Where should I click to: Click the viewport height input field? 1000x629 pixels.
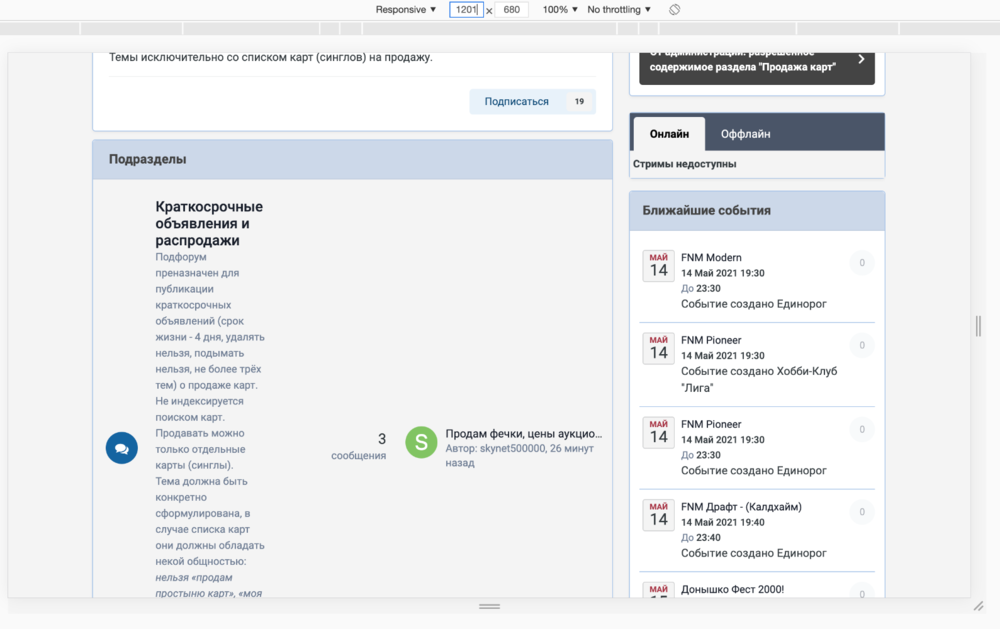511,10
